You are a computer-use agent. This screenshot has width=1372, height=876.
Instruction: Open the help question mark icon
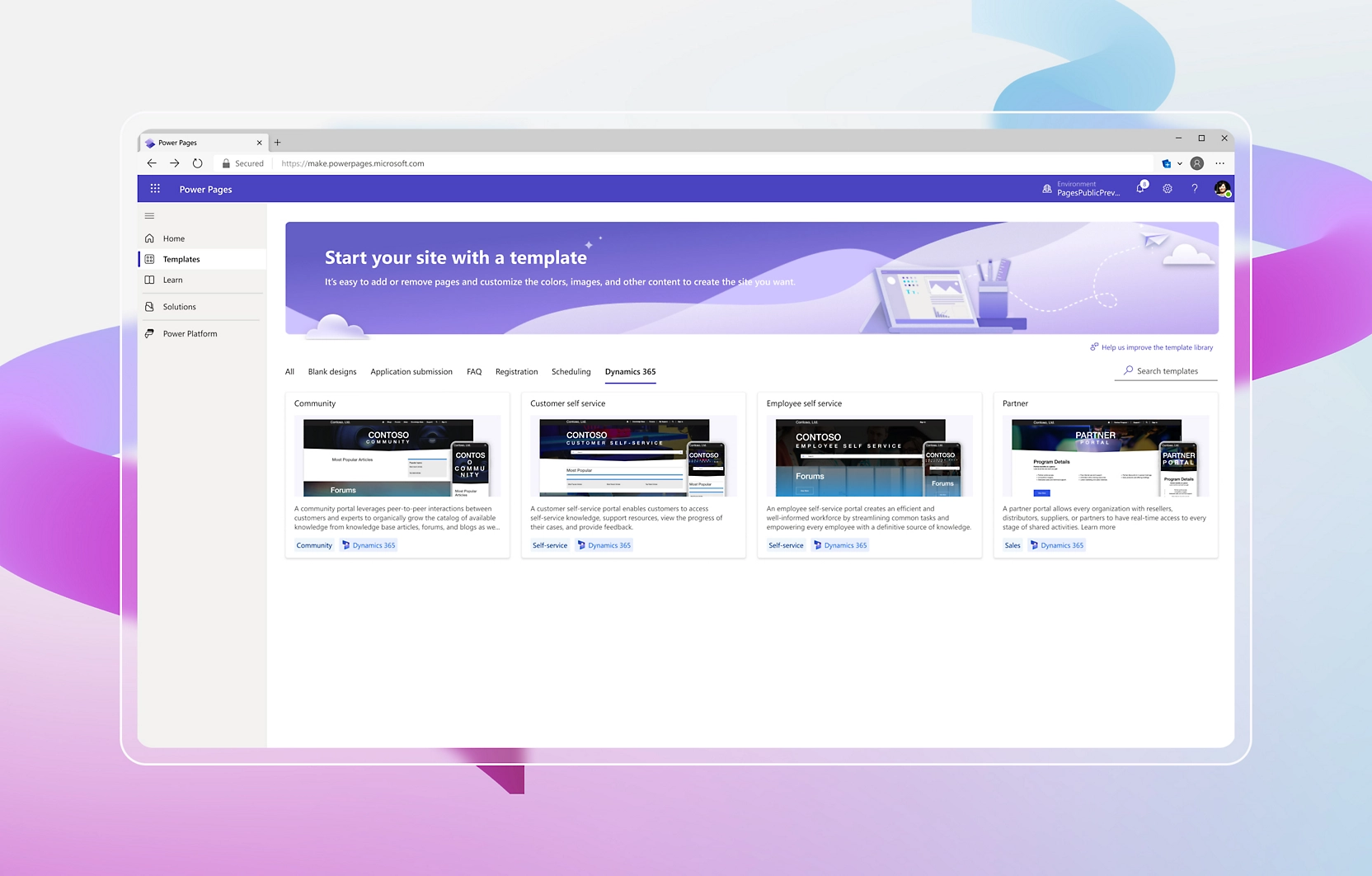pyautogui.click(x=1194, y=189)
